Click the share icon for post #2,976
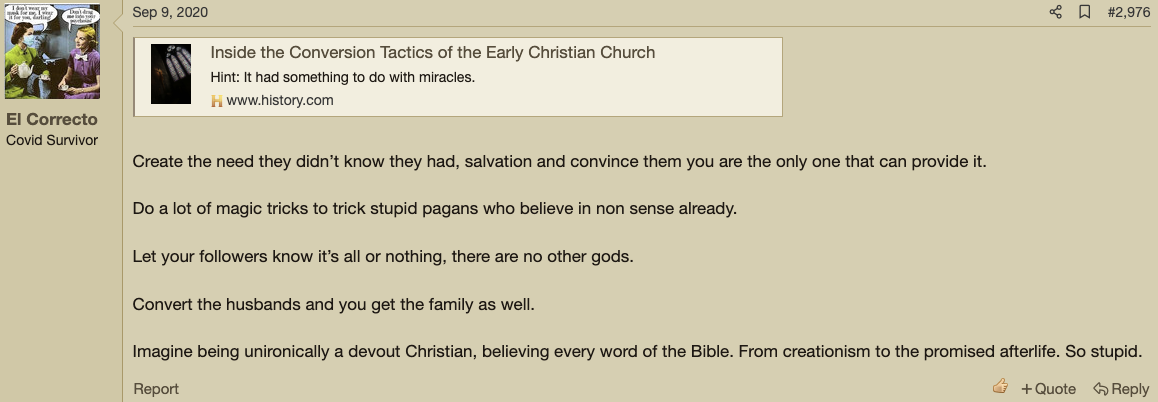 click(x=1055, y=12)
